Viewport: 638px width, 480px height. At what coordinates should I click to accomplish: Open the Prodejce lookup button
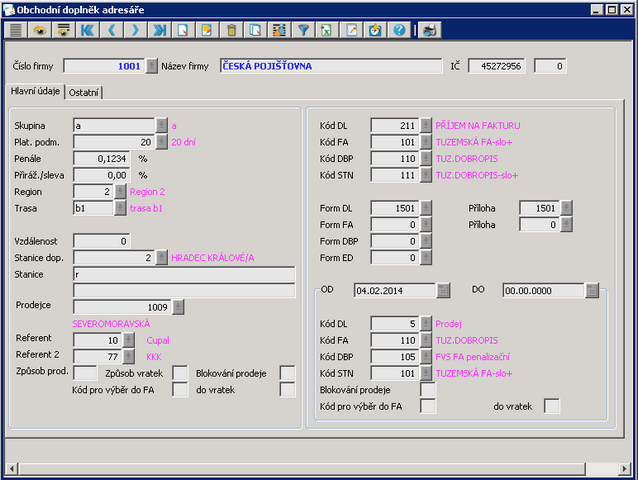(179, 307)
